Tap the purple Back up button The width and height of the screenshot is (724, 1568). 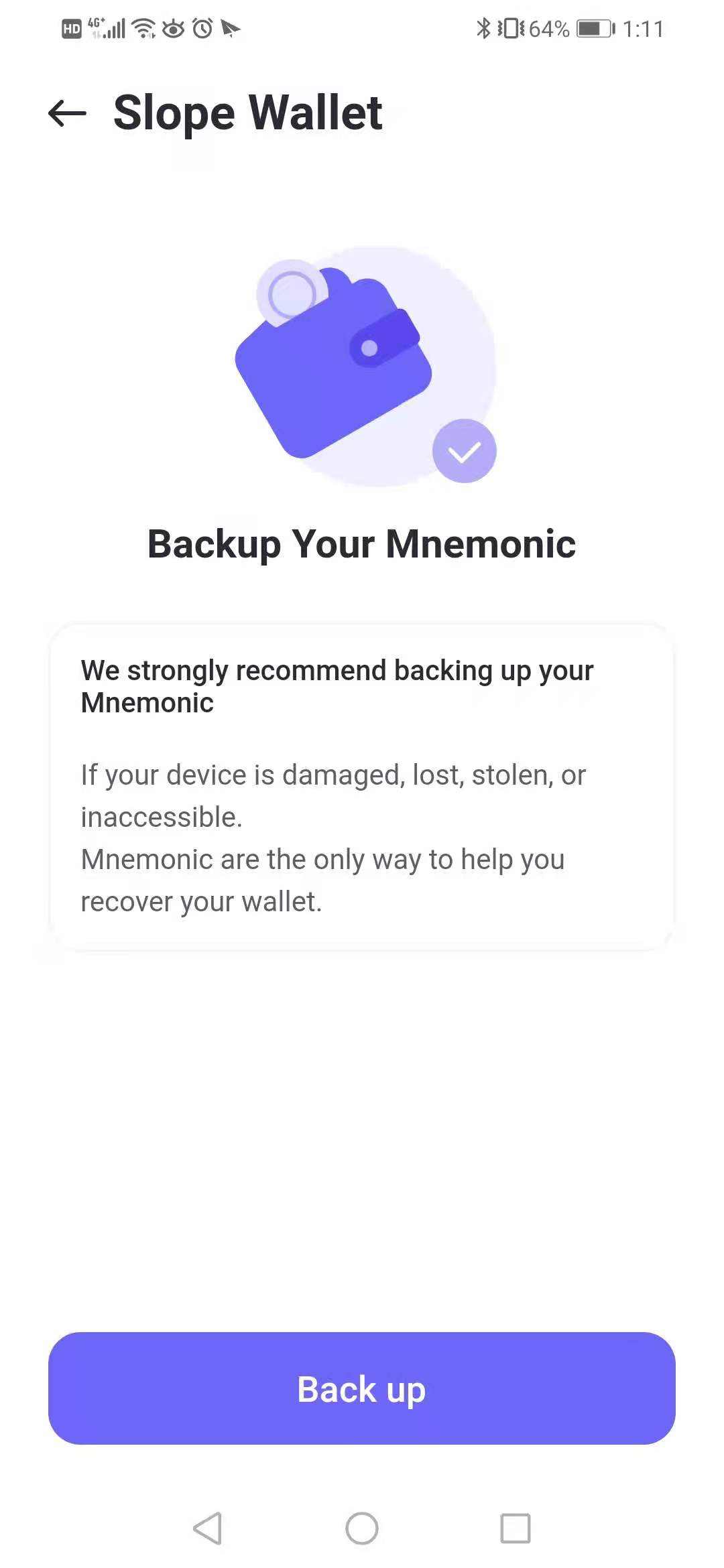click(x=362, y=1388)
